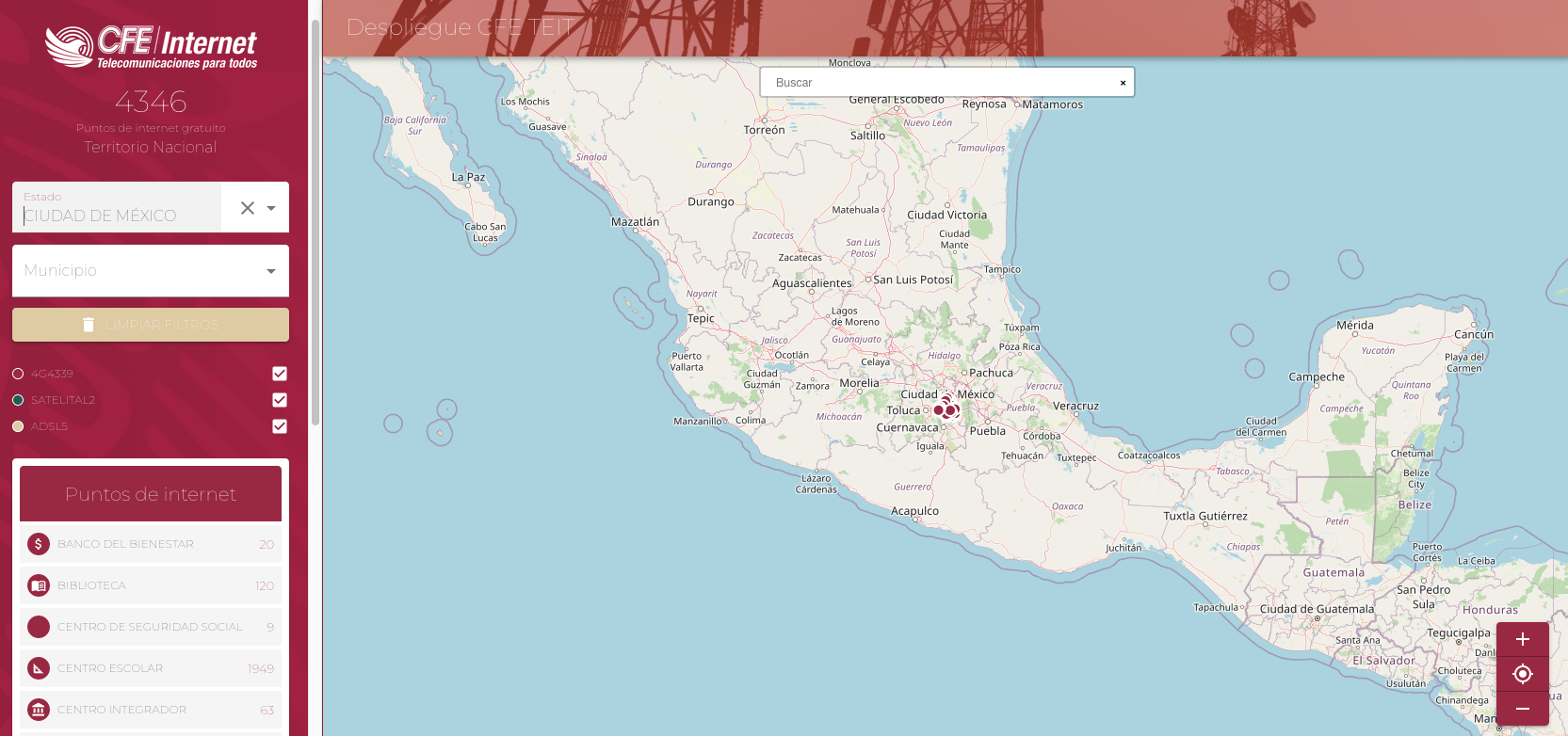Select the Biblioteca list item label
This screenshot has width=1568, height=736.
click(91, 585)
